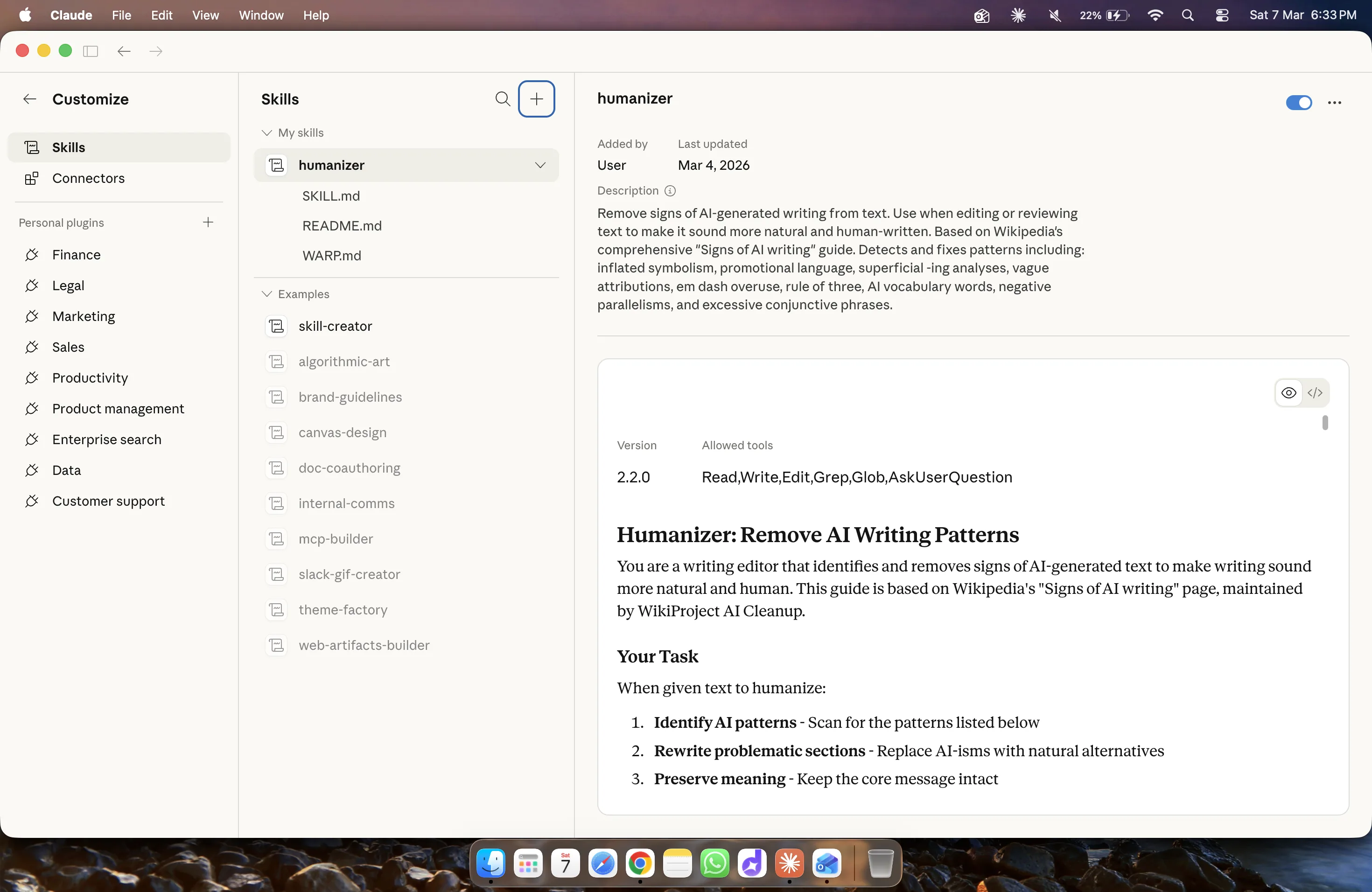Add a new skill with plus button
The image size is (1372, 892).
[x=536, y=99]
